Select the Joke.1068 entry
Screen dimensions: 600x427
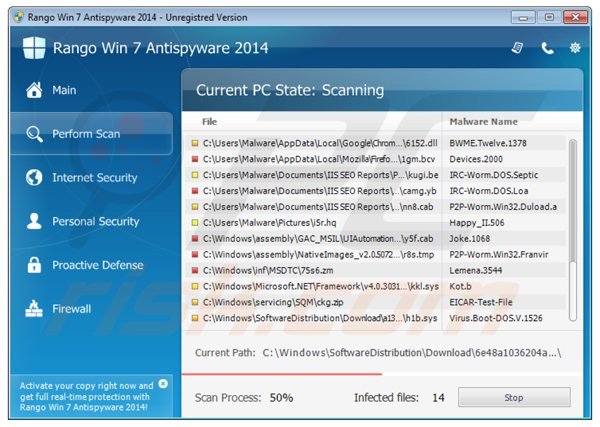click(470, 238)
